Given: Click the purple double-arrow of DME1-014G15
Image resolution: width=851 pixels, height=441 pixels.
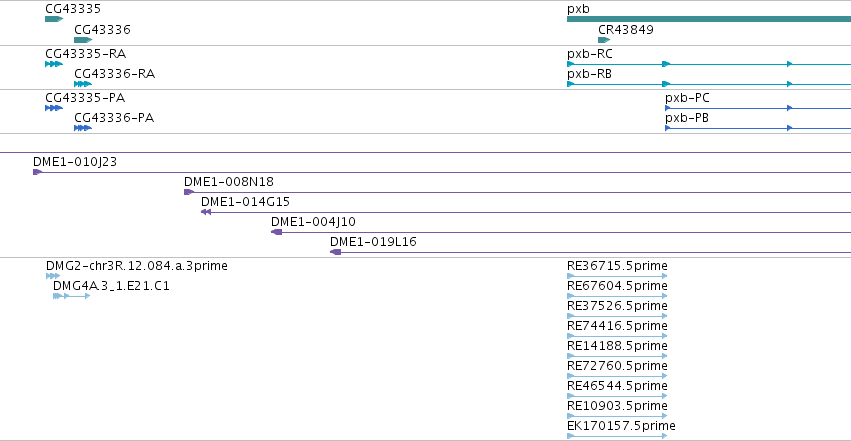Looking at the screenshot, I should pyautogui.click(x=206, y=212).
